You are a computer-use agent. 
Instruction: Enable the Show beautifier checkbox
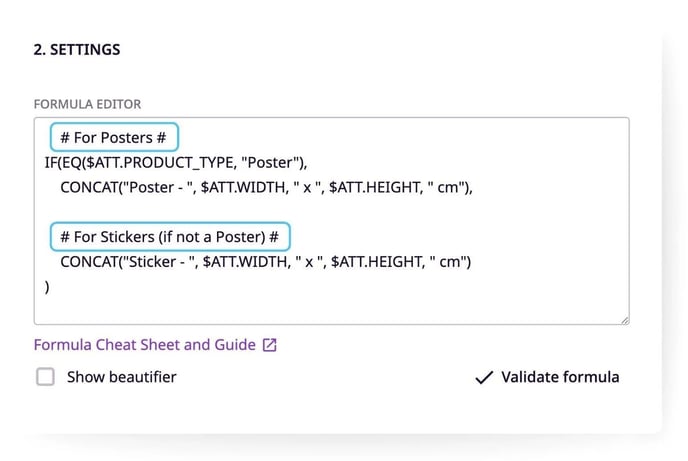[45, 377]
